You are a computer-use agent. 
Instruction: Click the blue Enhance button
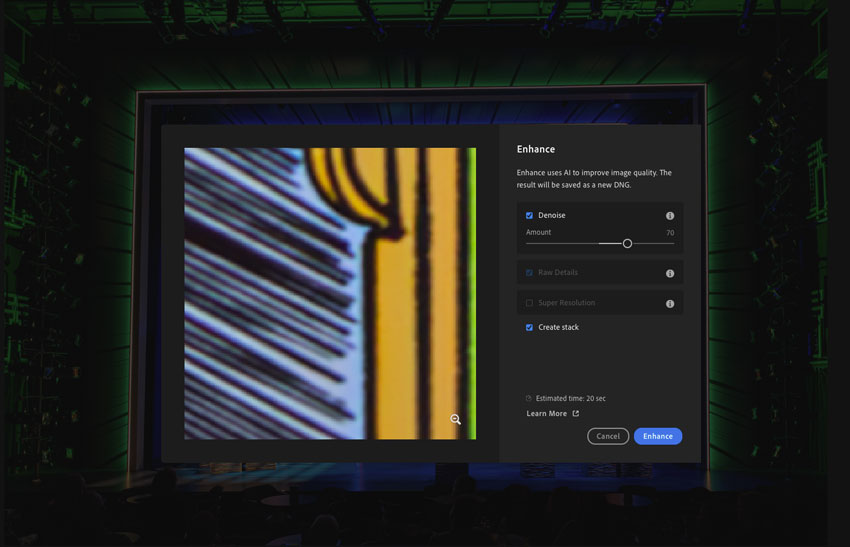(658, 436)
